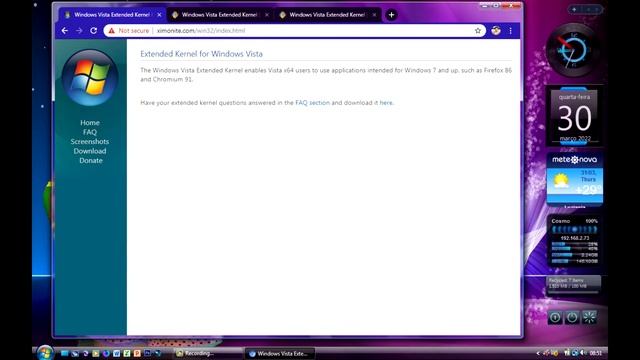640x360 pixels.
Task: Open a new browser tab
Action: pyautogui.click(x=391, y=15)
